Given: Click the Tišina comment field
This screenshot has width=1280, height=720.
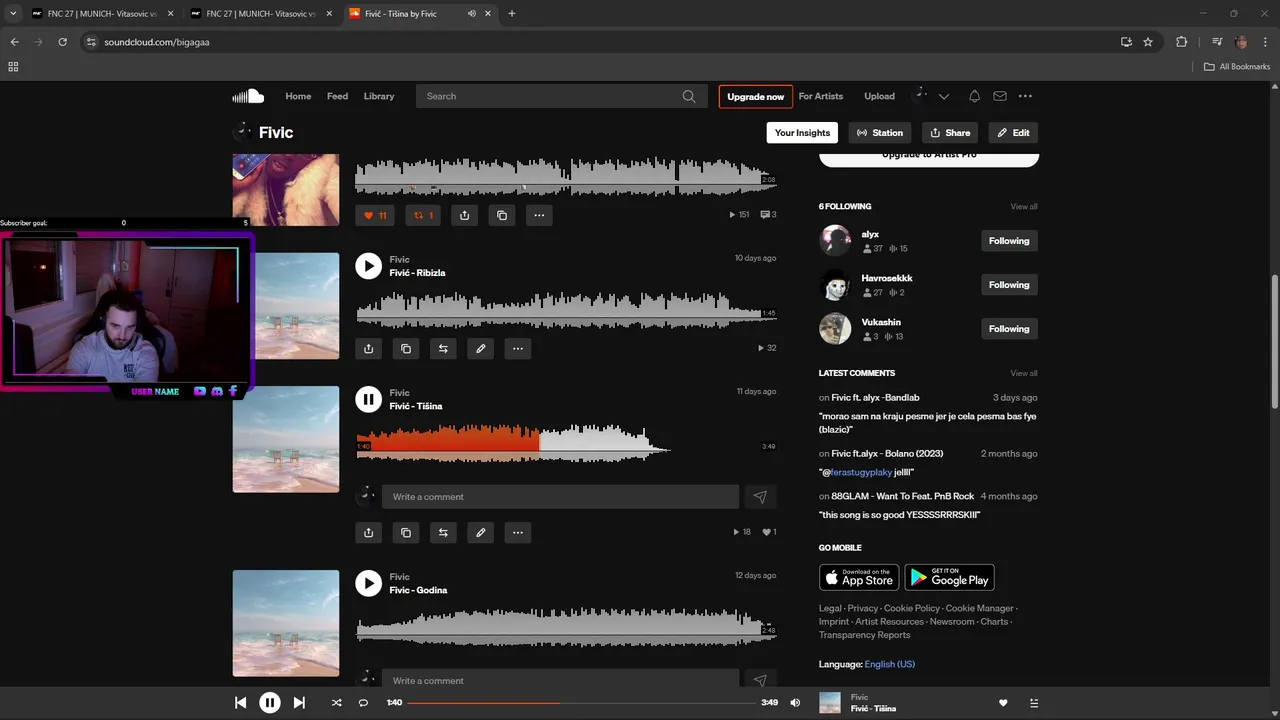Looking at the screenshot, I should point(560,497).
